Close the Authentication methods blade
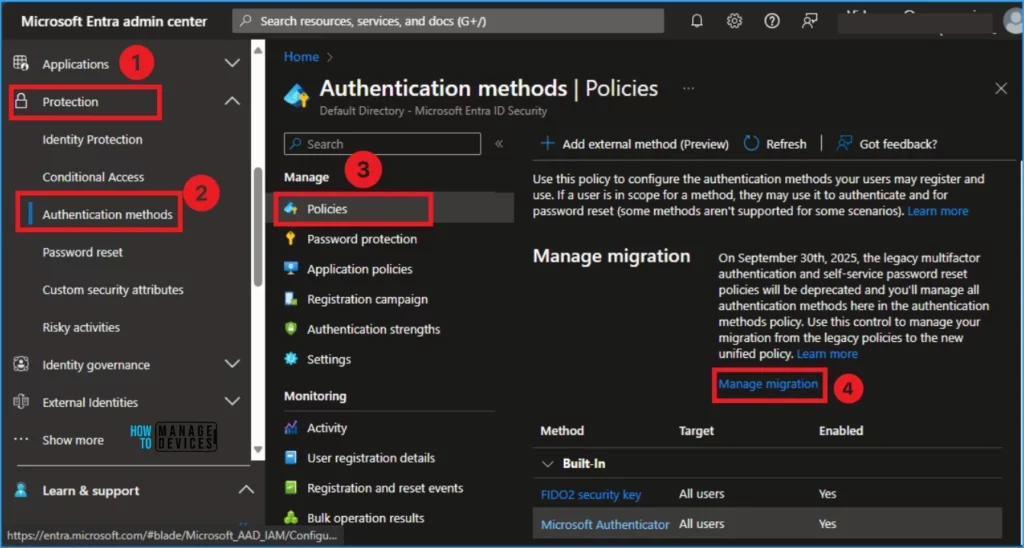Image resolution: width=1024 pixels, height=548 pixels. pos(1000,88)
